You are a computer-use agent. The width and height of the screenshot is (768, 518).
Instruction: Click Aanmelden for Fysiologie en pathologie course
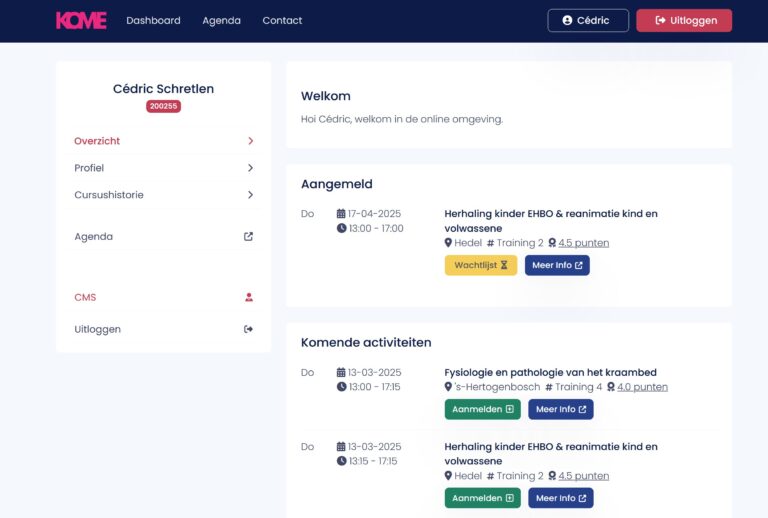pos(482,409)
